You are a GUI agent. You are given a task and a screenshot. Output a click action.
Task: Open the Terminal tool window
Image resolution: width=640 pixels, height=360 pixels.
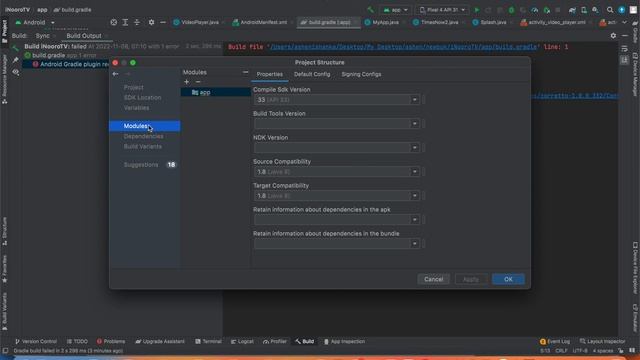[209, 342]
